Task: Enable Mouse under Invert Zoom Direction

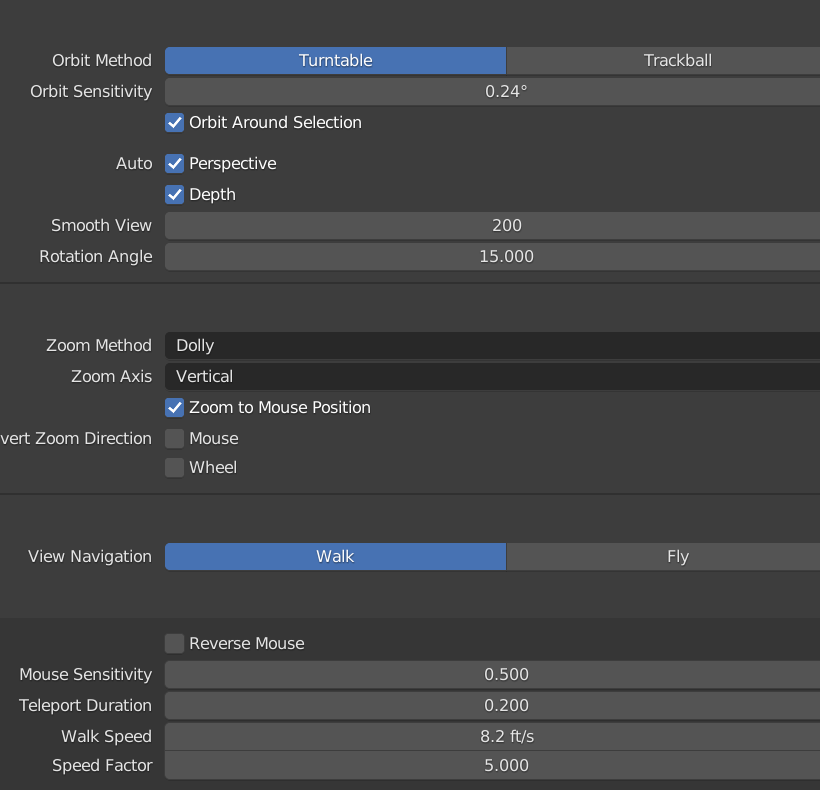Action: 174,438
